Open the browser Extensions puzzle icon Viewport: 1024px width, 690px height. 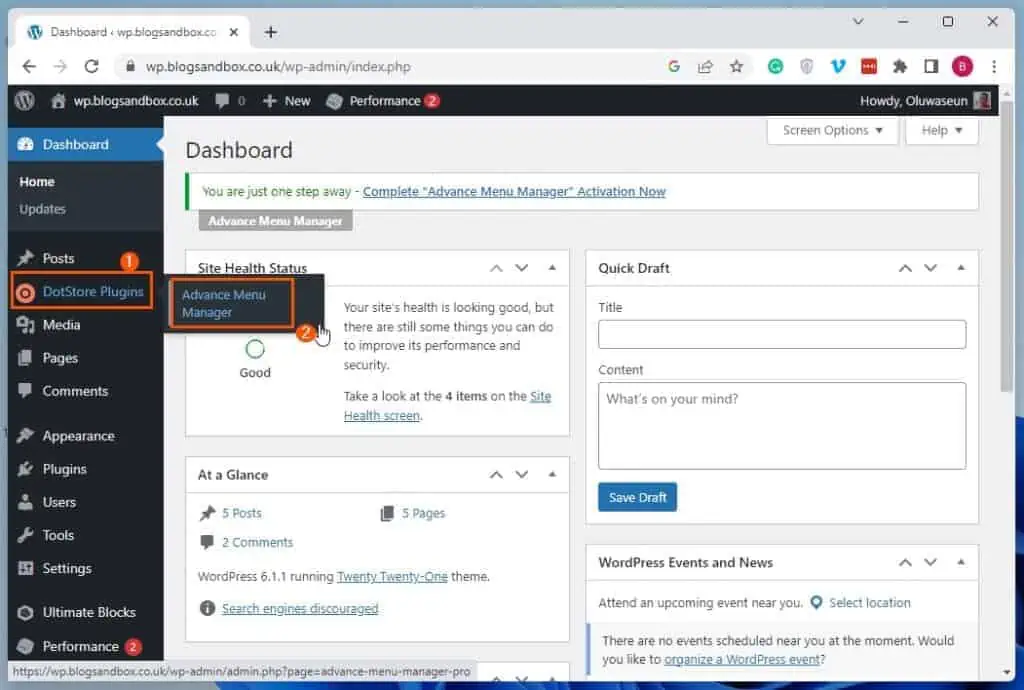(x=899, y=67)
